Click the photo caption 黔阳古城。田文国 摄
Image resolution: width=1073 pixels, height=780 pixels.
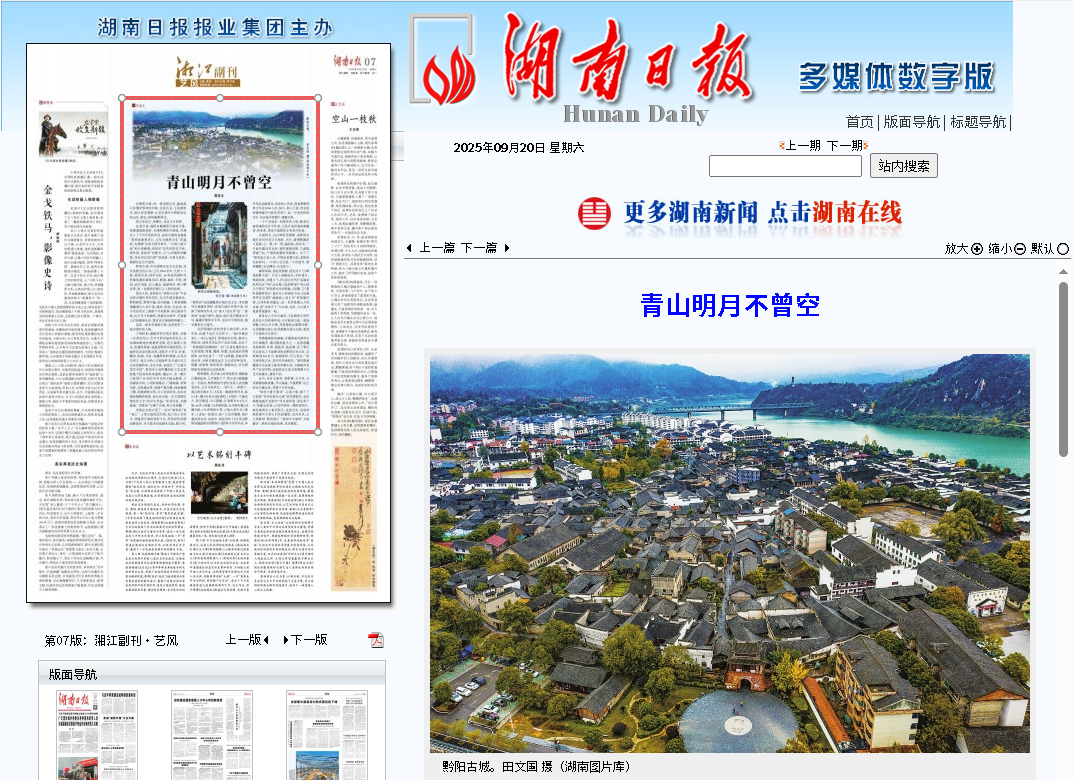click(x=536, y=766)
